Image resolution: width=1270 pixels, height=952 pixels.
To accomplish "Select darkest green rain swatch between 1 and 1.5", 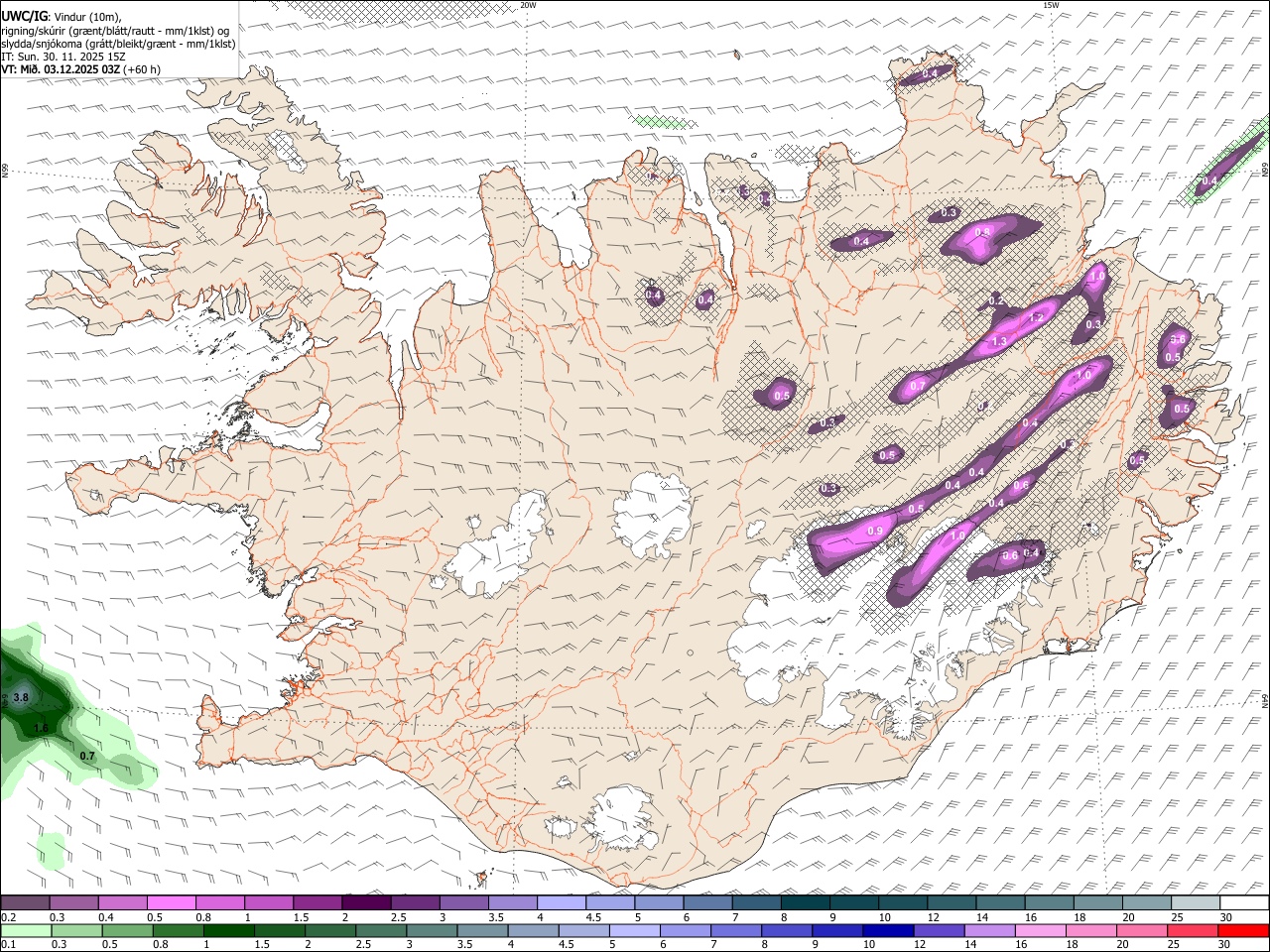I will click(280, 930).
